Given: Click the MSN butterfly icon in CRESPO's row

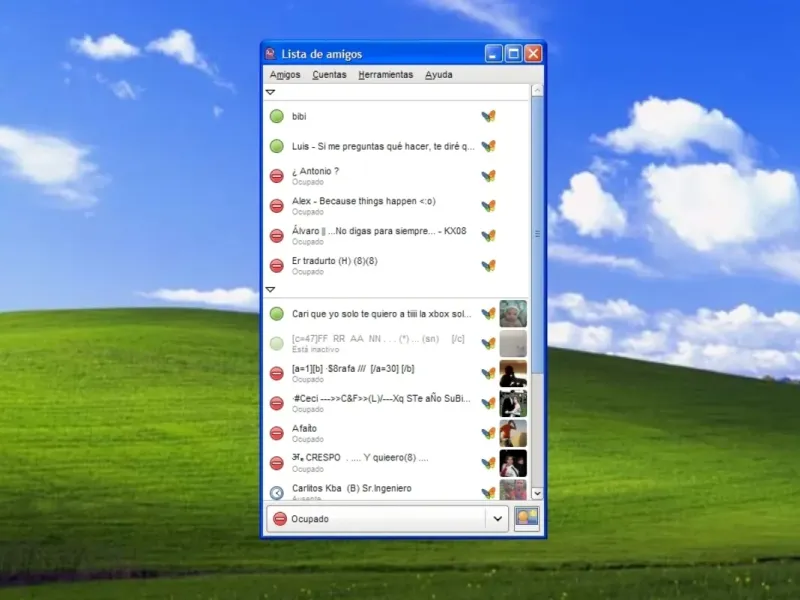Looking at the screenshot, I should pos(488,463).
